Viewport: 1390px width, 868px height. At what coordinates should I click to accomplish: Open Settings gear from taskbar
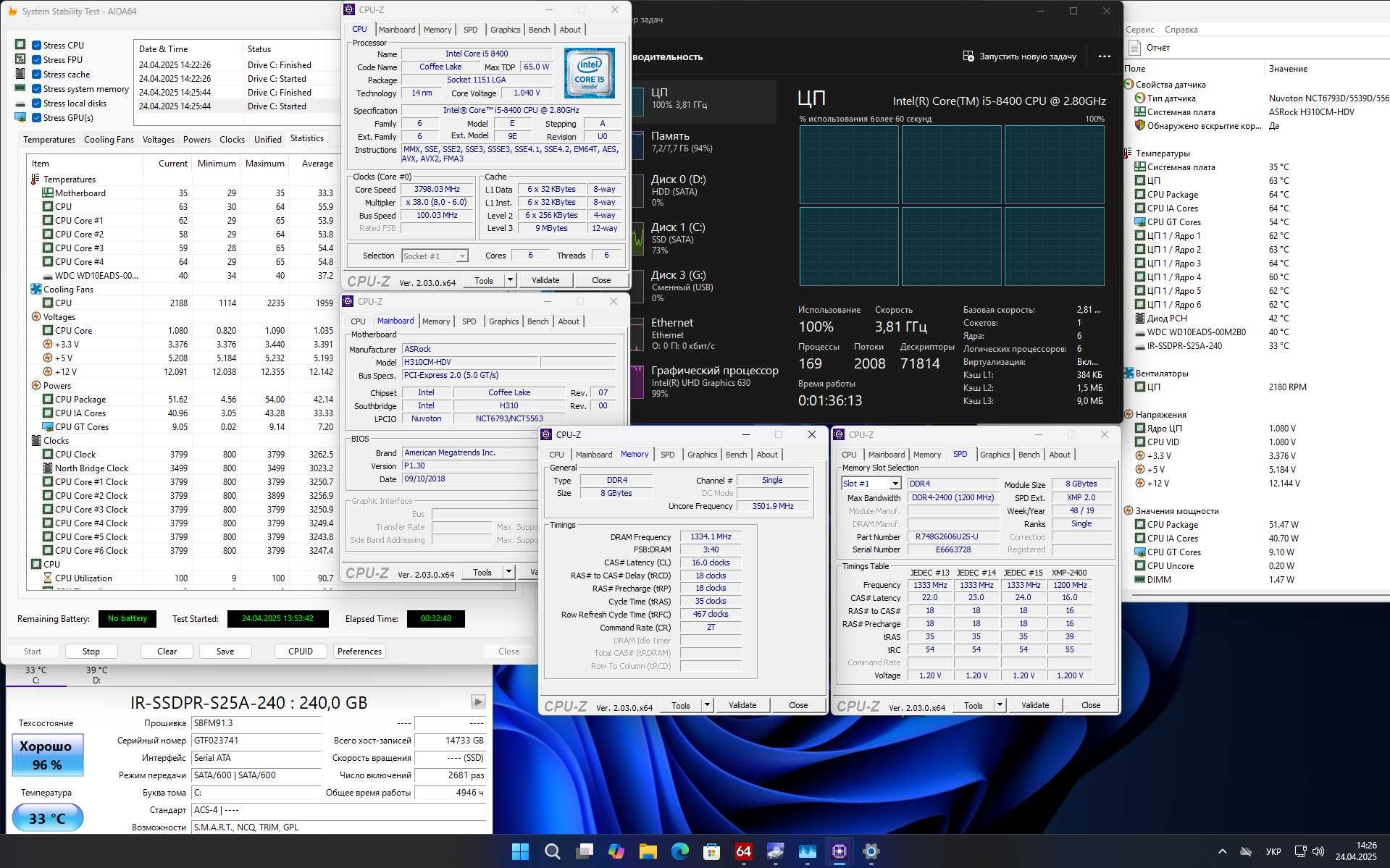(871, 851)
